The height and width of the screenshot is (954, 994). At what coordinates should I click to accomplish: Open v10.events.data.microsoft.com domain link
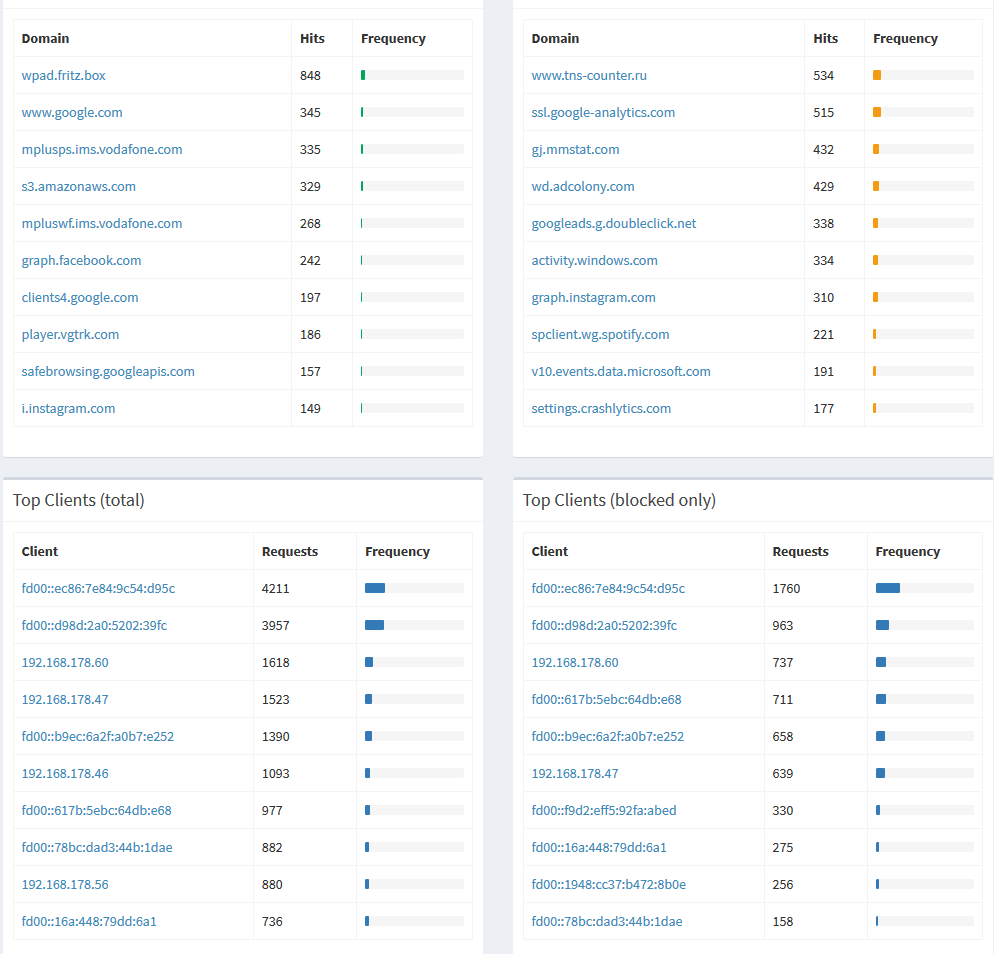(621, 371)
